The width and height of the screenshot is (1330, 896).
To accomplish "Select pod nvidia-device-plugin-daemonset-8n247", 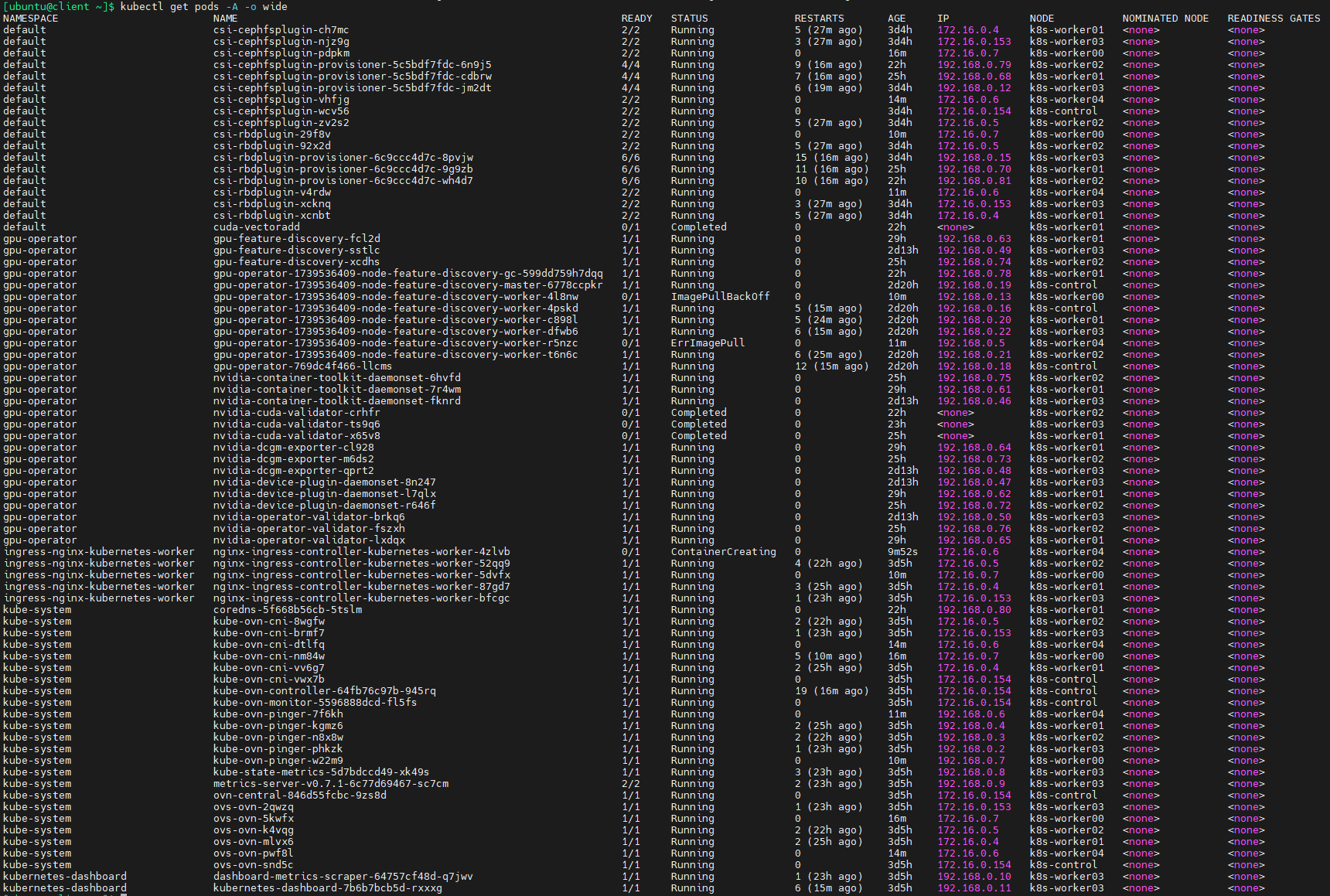I will 324,482.
